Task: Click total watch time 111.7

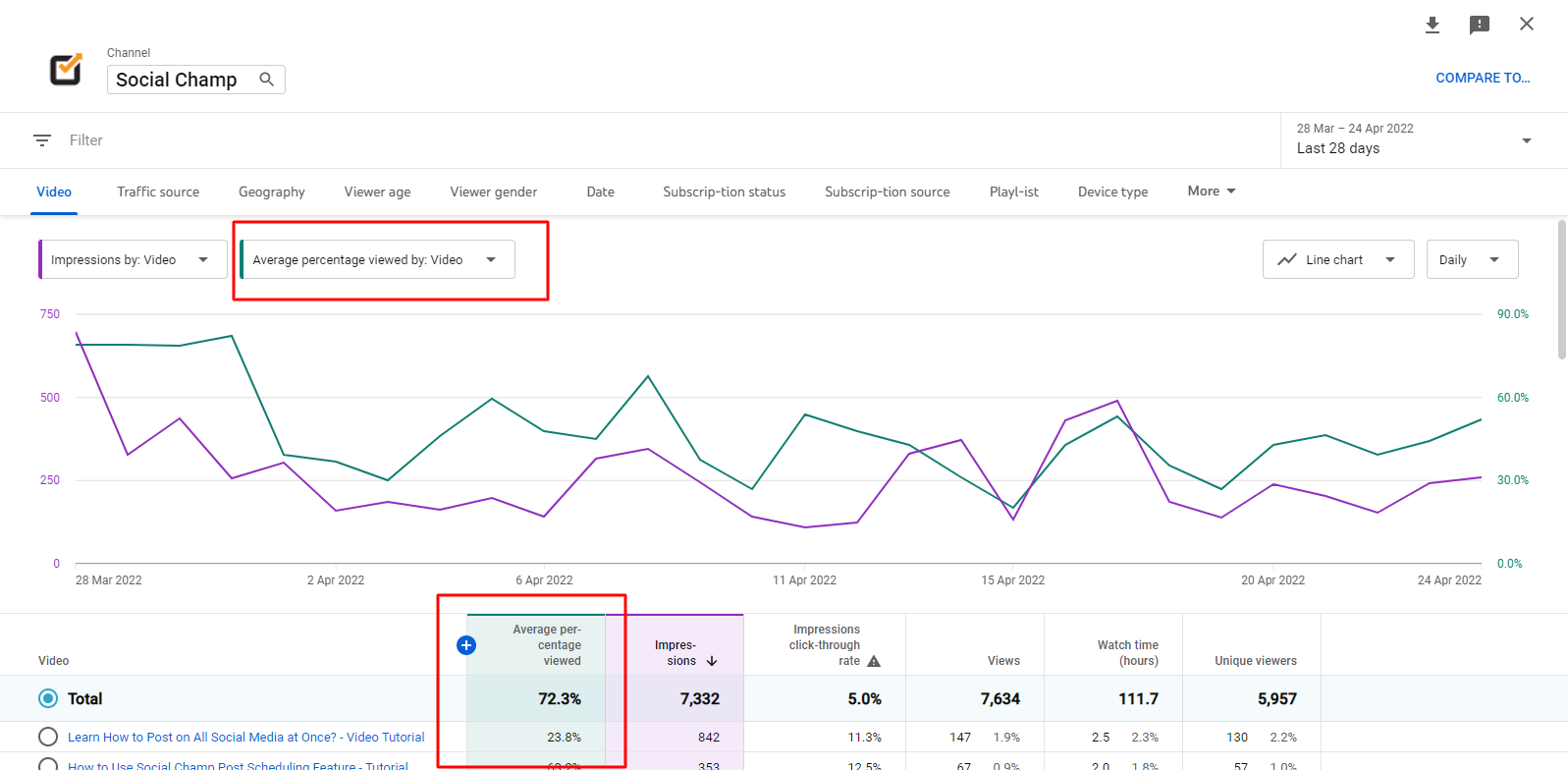Action: coord(1139,699)
